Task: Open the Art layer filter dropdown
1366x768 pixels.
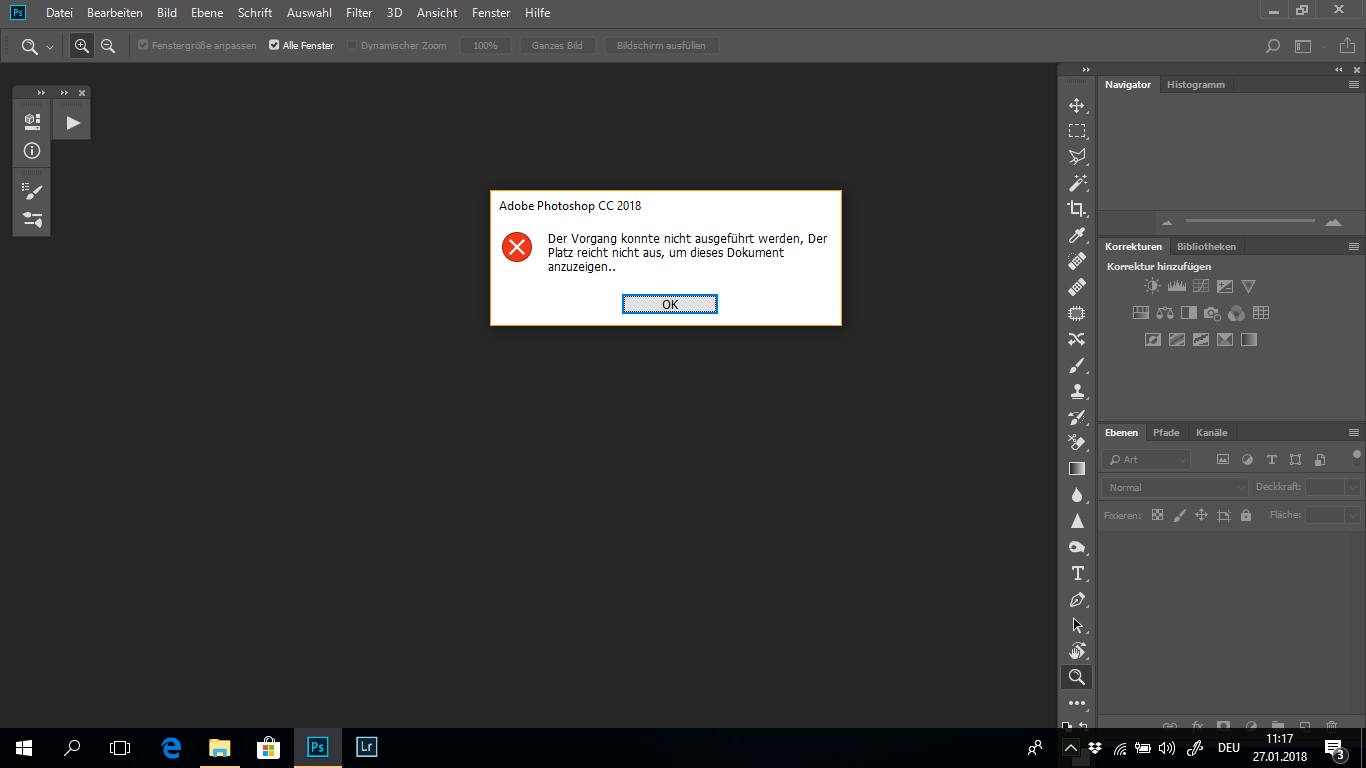Action: (x=1146, y=459)
